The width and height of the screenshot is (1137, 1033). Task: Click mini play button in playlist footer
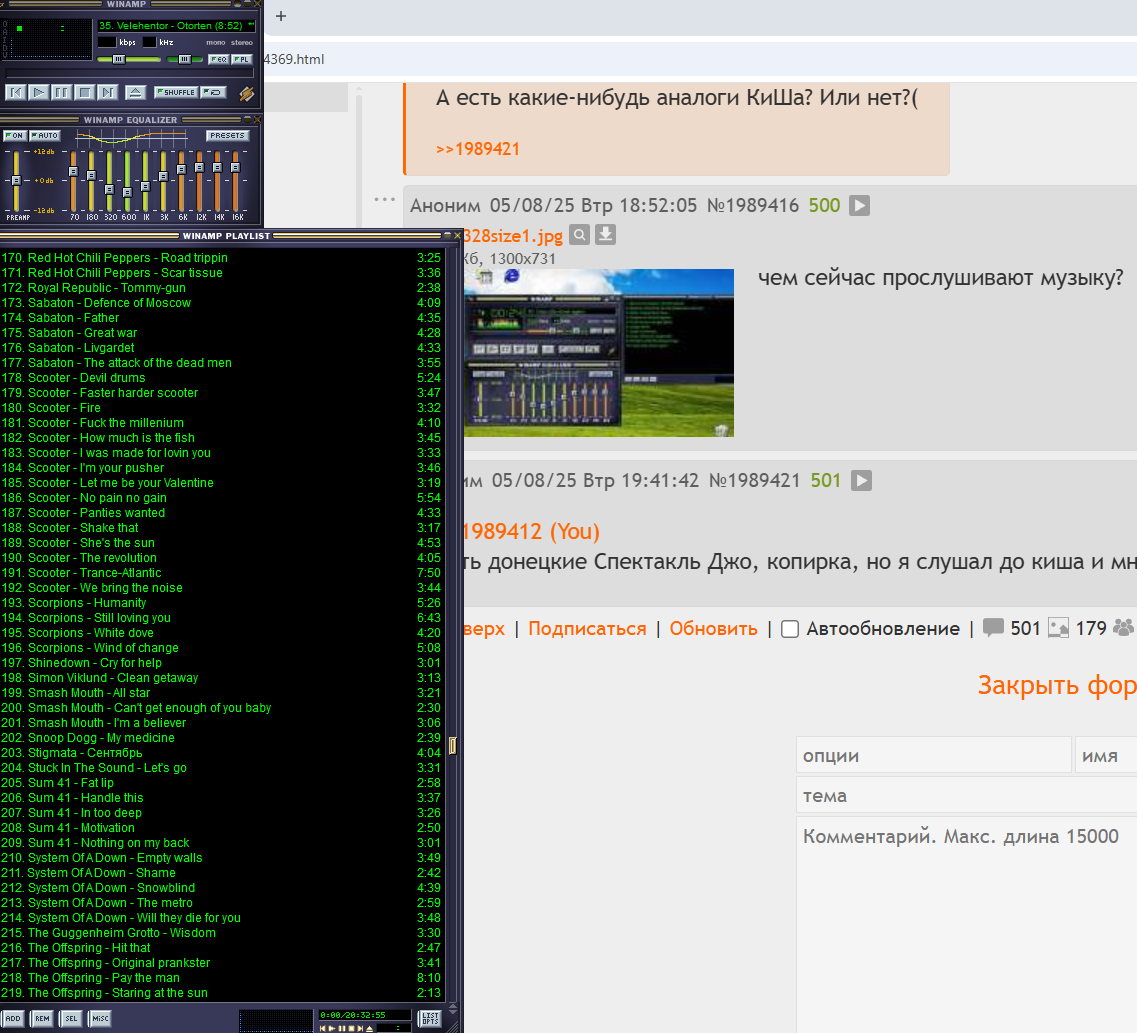coord(332,1028)
